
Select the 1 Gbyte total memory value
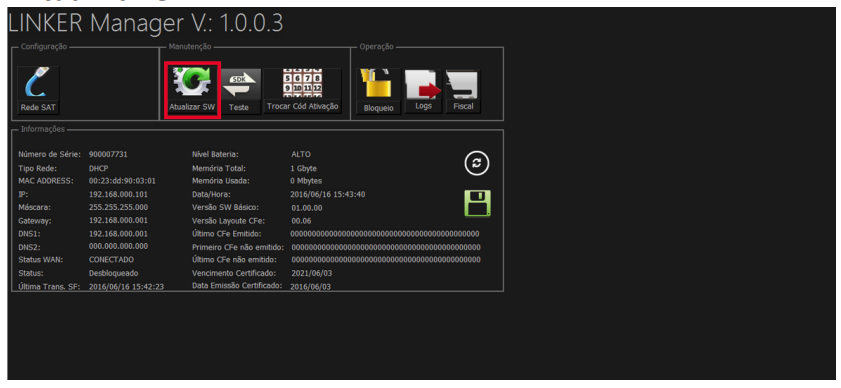tap(304, 168)
